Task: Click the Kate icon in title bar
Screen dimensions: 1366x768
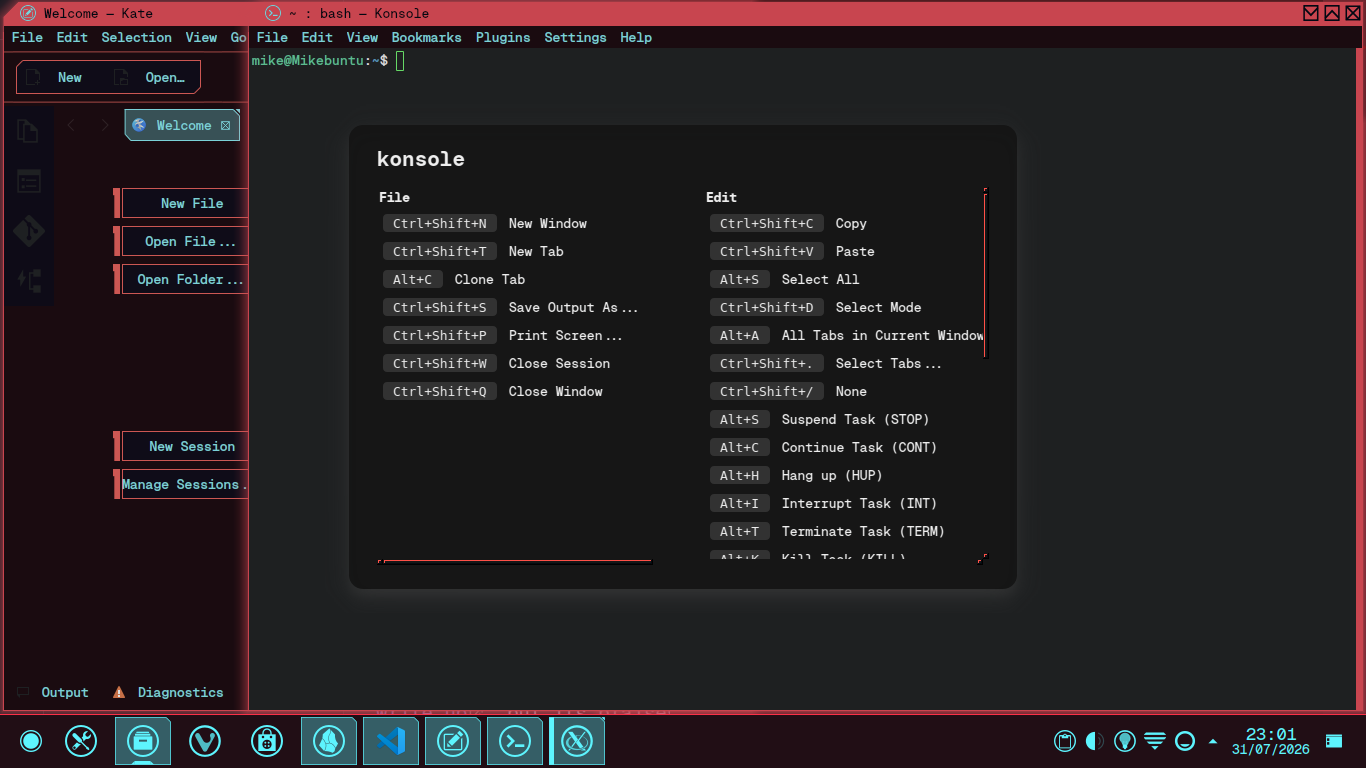Action: coord(27,13)
